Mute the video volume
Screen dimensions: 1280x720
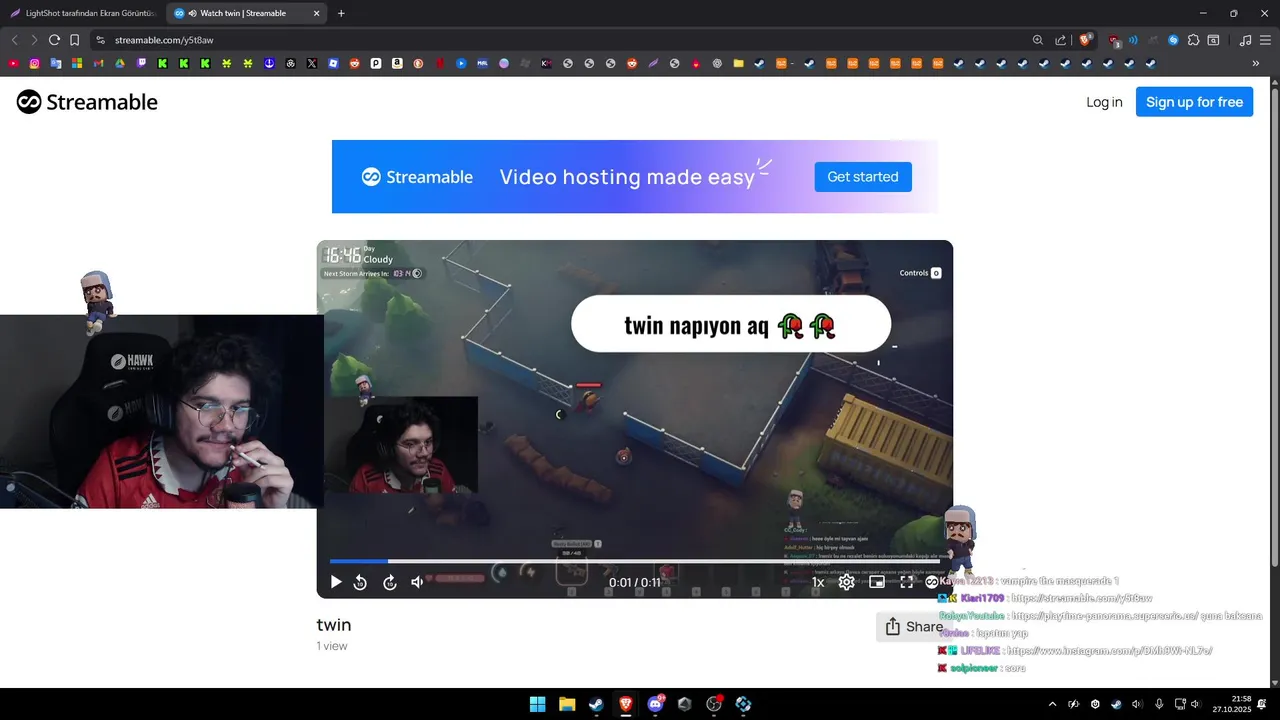click(x=418, y=582)
